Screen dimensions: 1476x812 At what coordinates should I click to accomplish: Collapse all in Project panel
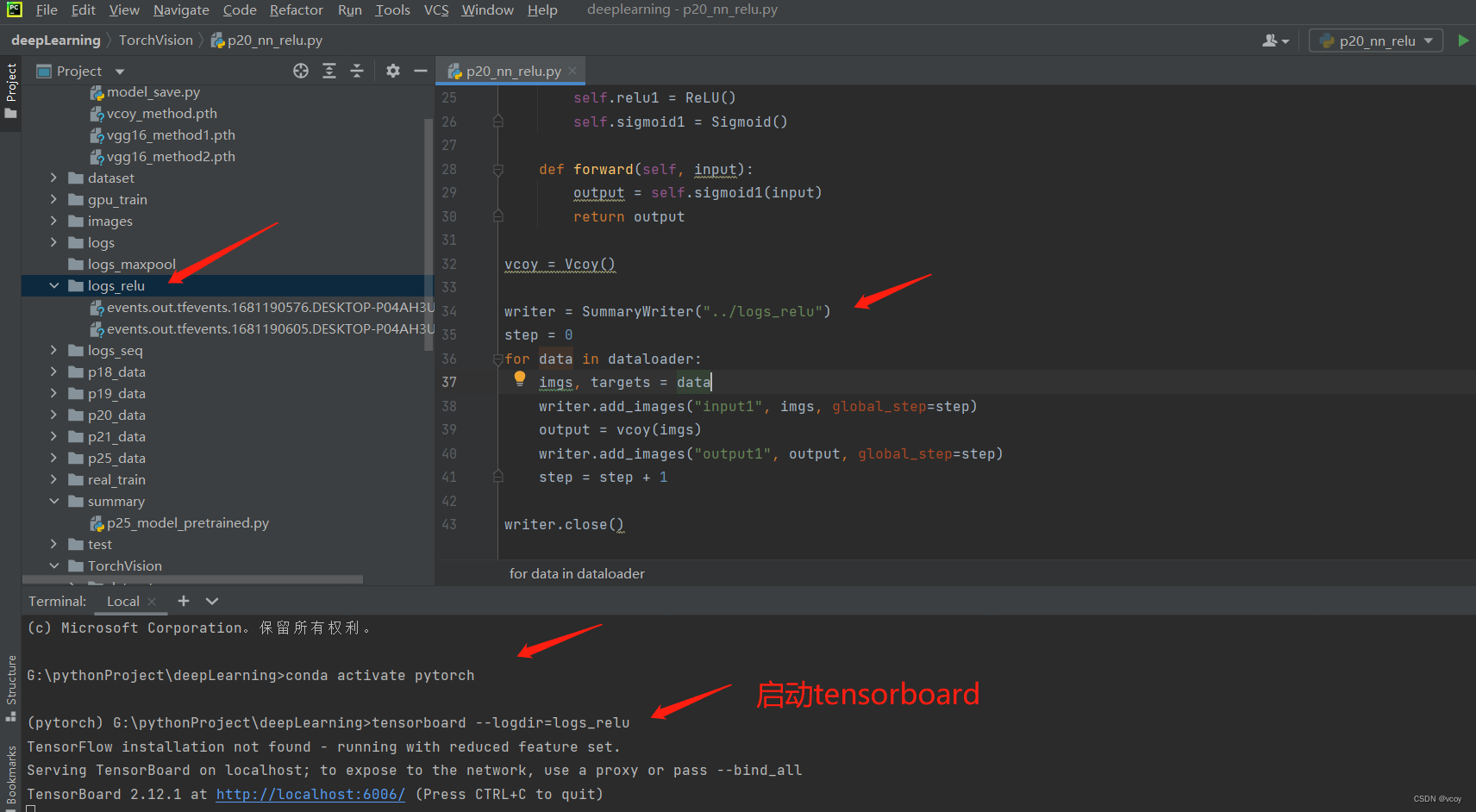[x=357, y=71]
